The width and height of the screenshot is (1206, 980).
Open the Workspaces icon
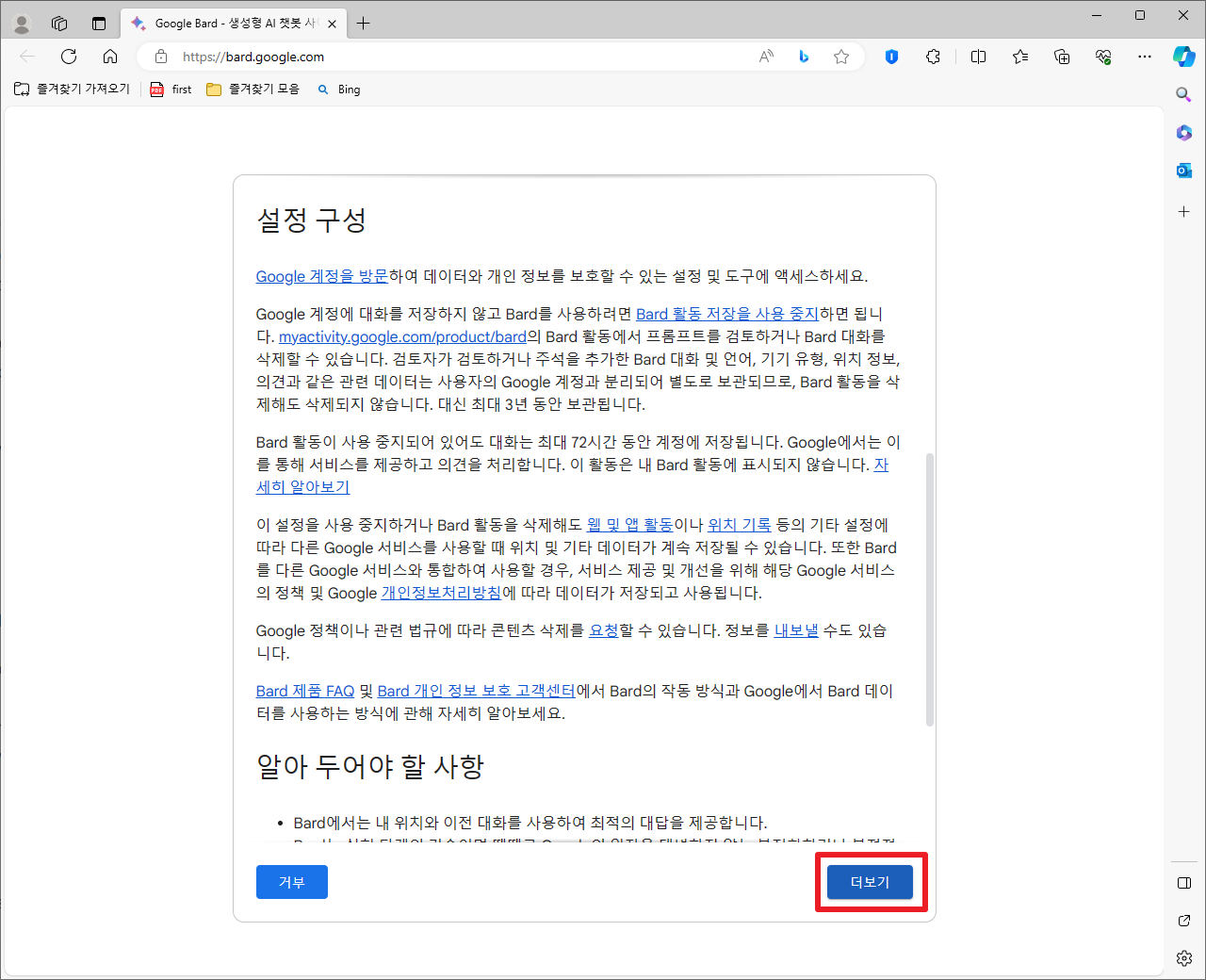[59, 24]
